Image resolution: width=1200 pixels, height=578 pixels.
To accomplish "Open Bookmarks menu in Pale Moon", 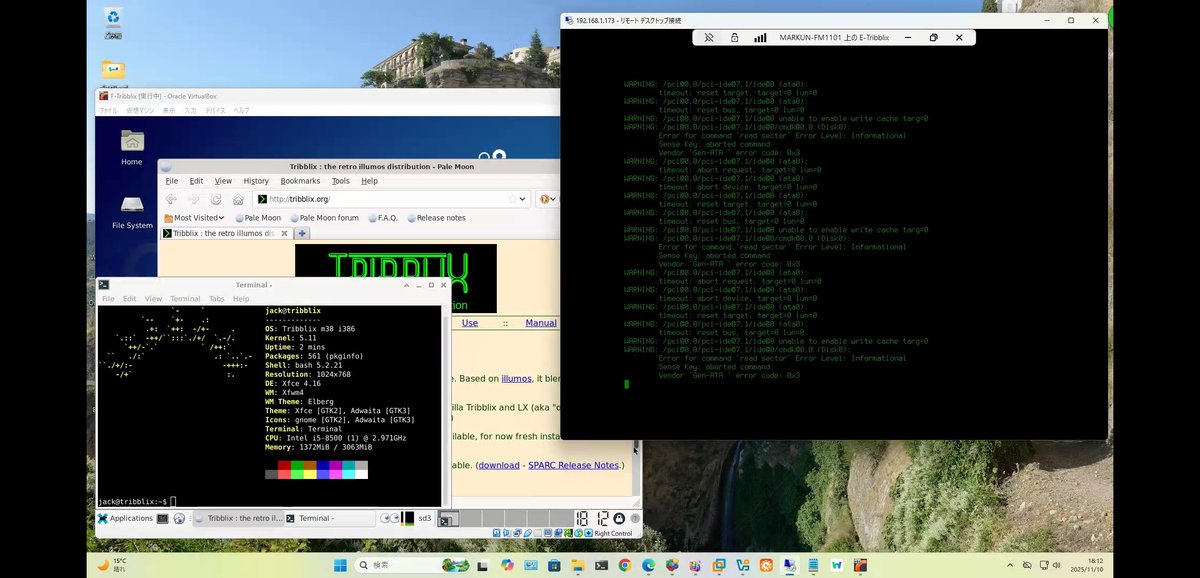I will point(300,181).
